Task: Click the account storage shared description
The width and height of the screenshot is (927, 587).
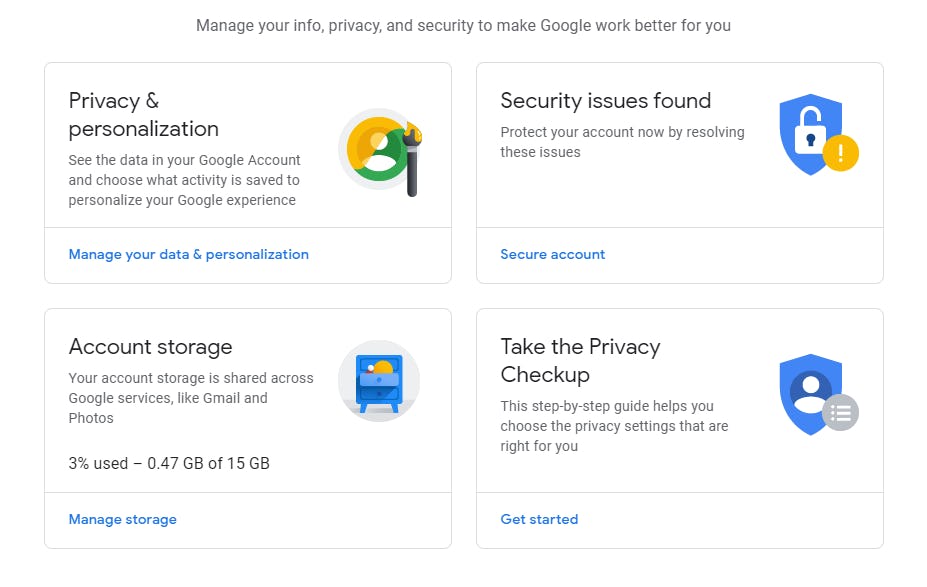Action: pyautogui.click(x=190, y=398)
